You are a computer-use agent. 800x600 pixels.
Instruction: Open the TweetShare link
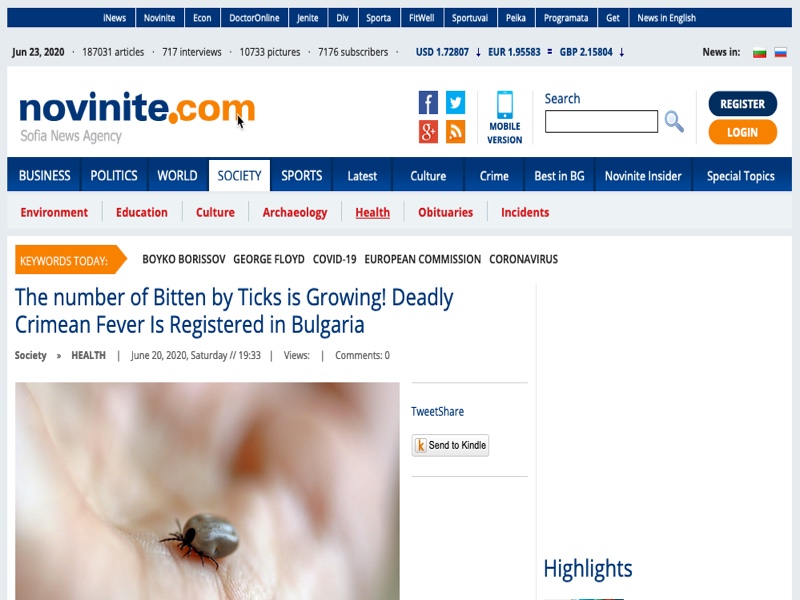437,411
